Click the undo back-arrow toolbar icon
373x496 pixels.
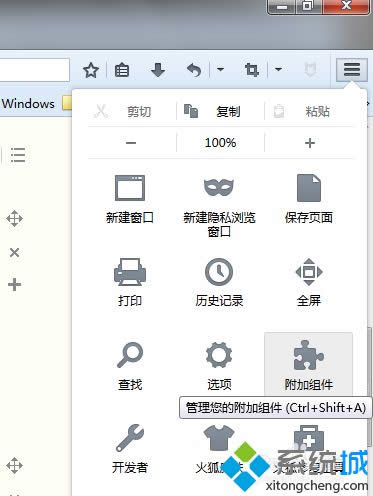[194, 70]
